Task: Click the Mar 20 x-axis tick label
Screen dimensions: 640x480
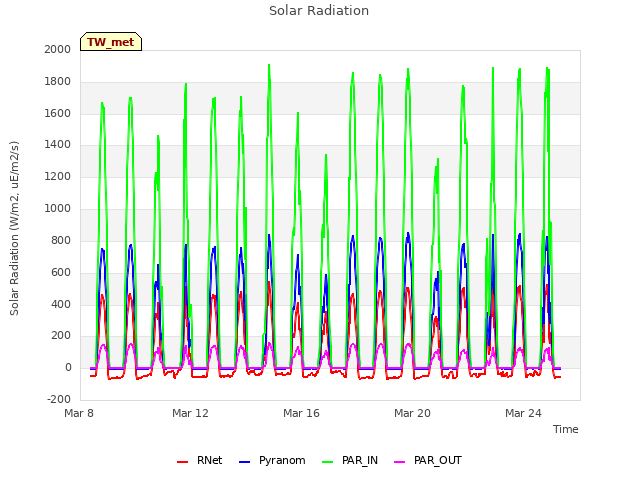Action: coord(412,413)
